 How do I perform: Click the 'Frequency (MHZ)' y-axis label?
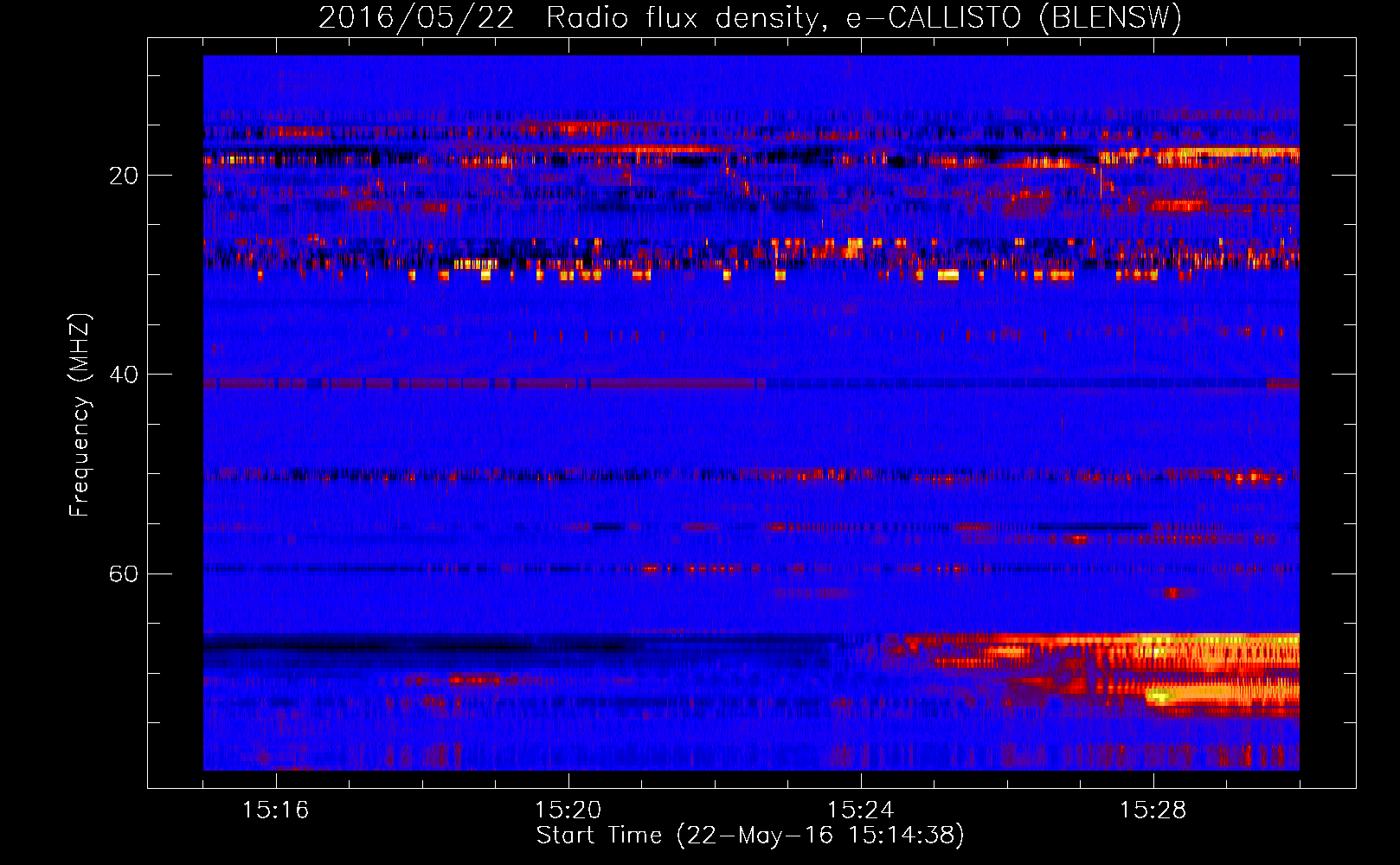click(79, 415)
